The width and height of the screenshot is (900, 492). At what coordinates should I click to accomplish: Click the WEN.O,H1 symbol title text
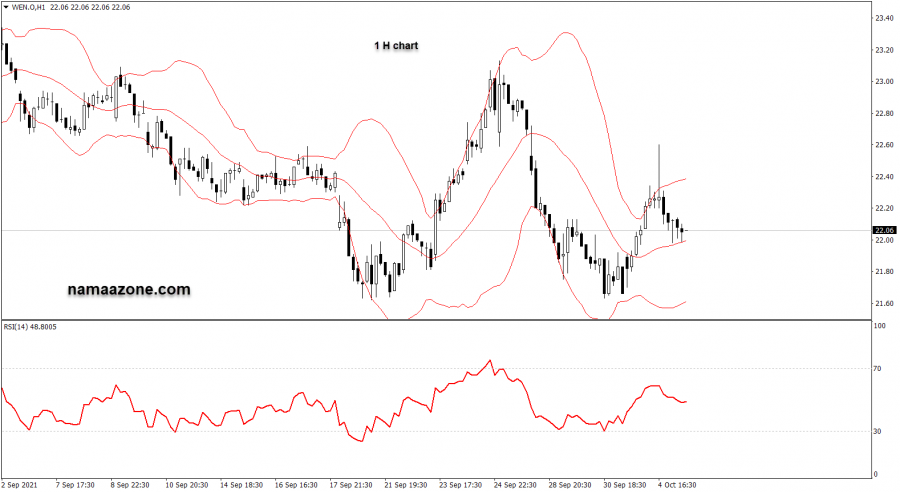point(29,7)
